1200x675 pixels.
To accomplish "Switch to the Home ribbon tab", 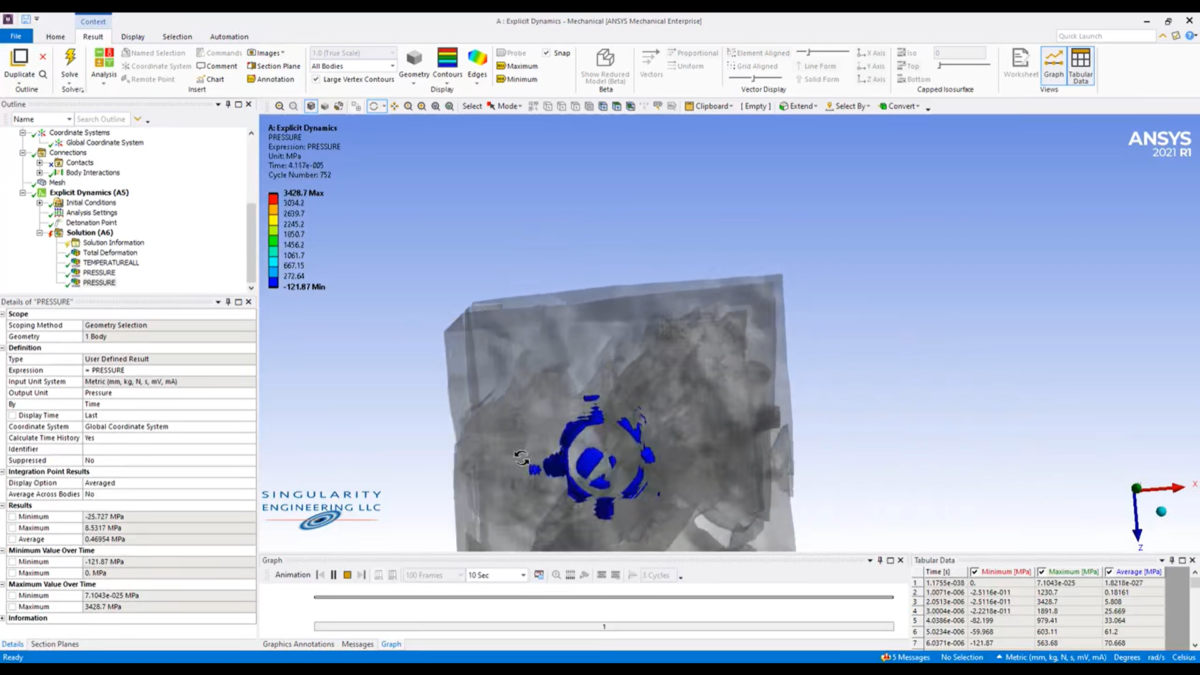I will (x=55, y=36).
